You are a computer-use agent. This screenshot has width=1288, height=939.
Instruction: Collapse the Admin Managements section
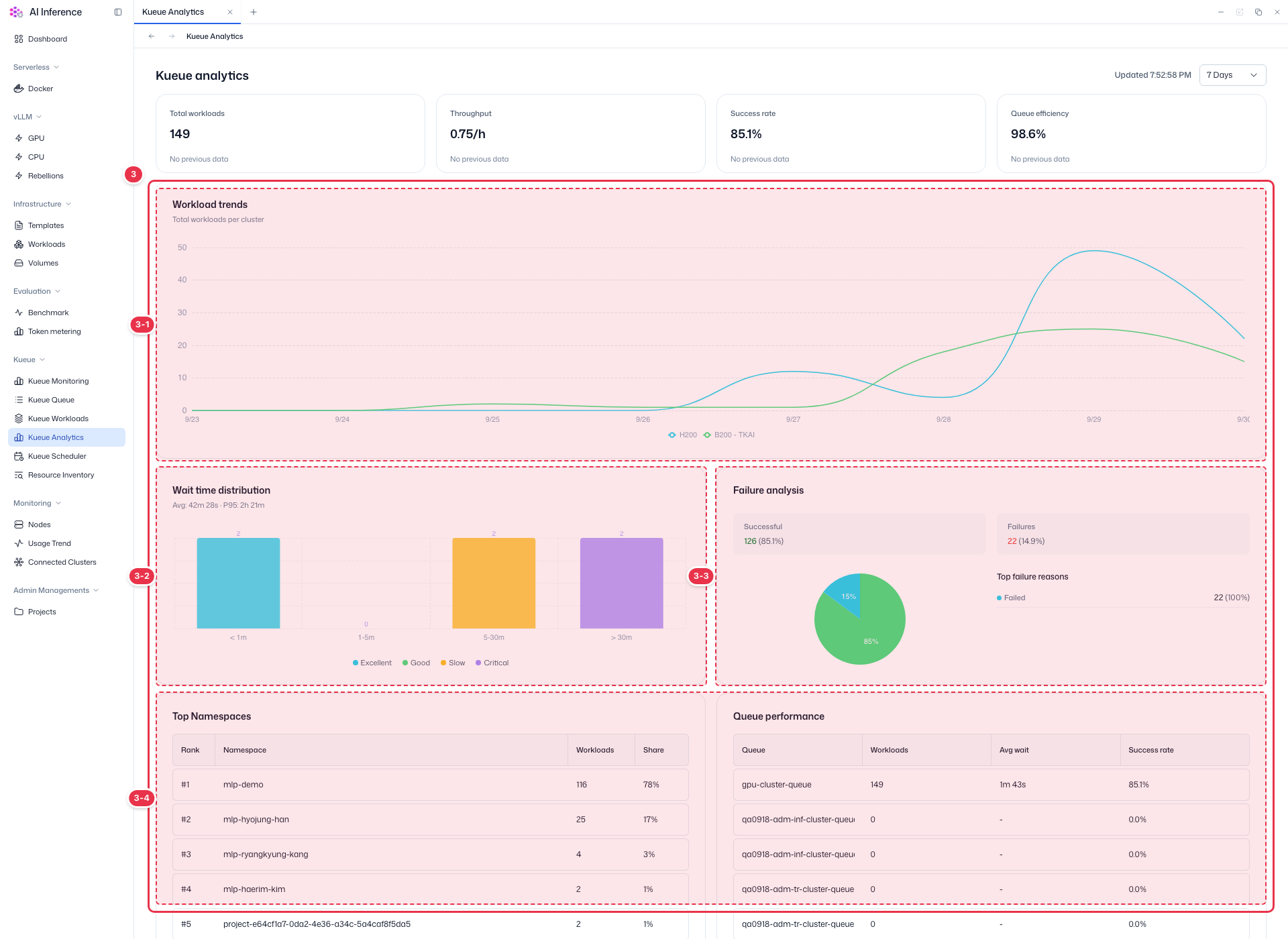(56, 590)
